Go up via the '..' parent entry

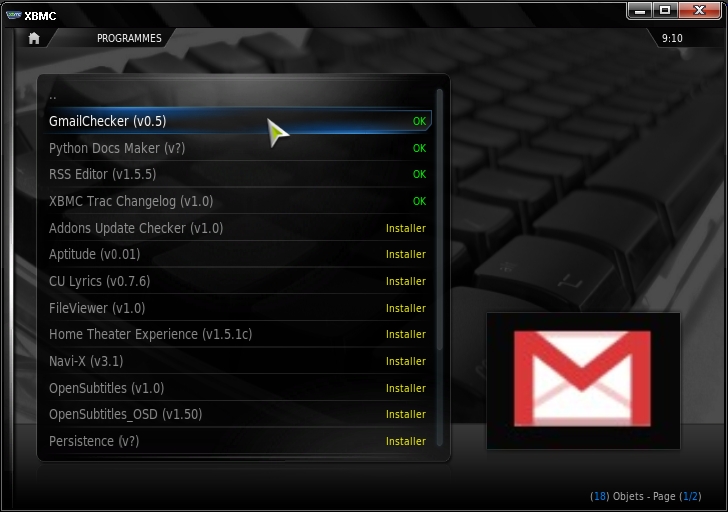click(238, 97)
